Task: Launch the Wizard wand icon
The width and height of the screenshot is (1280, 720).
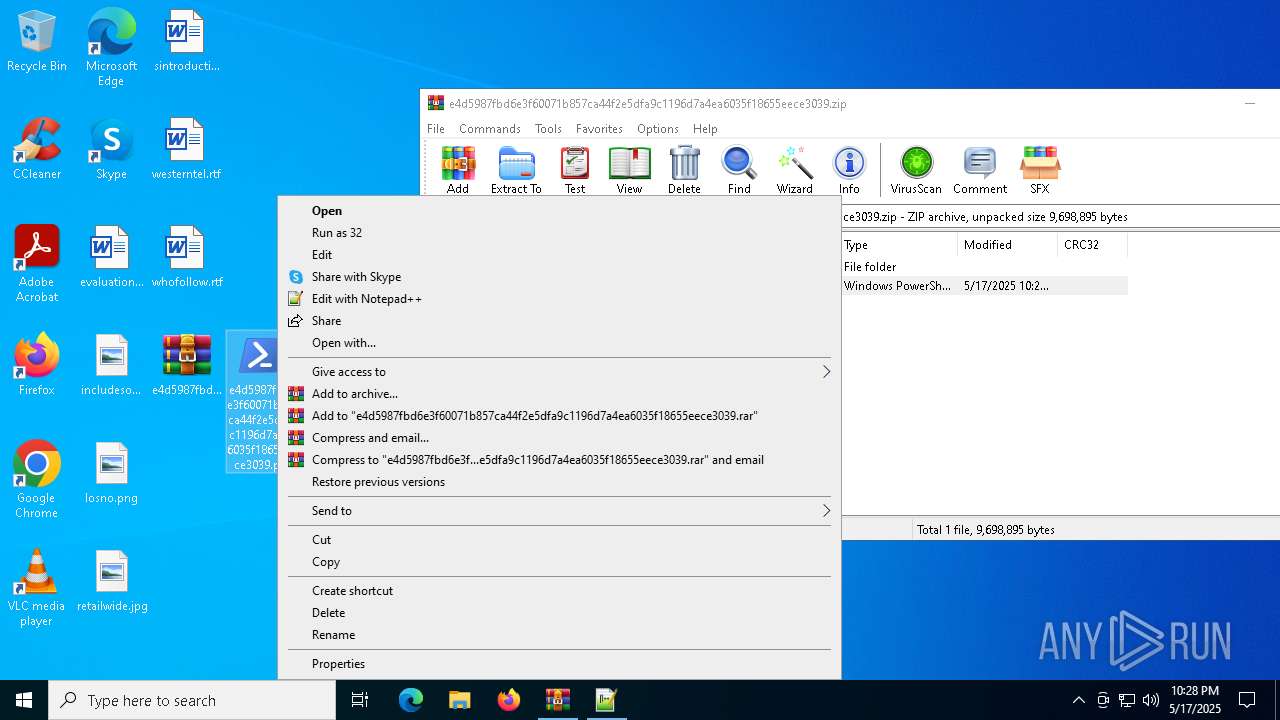Action: (x=795, y=170)
